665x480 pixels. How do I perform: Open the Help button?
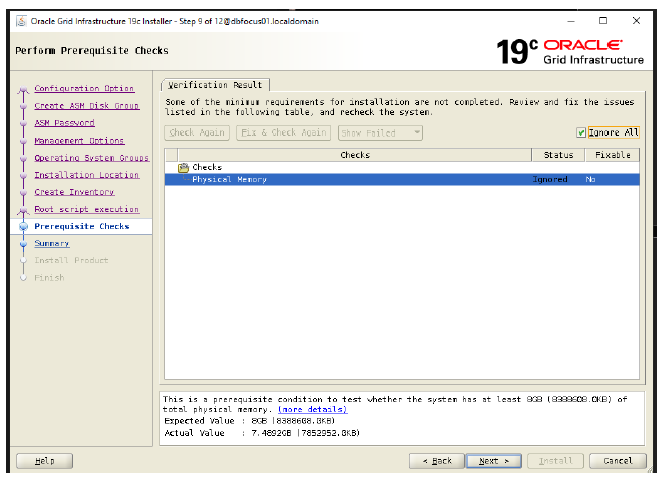tap(45, 461)
